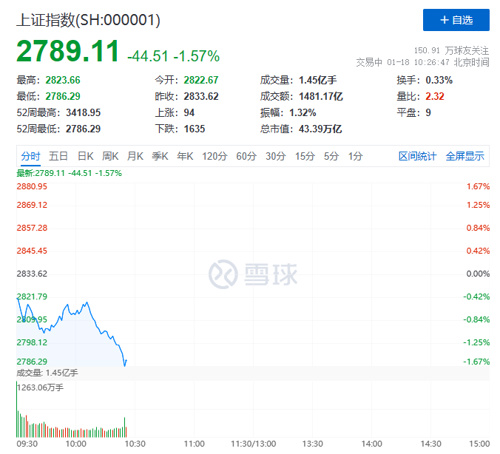
Task: Click the 1263.06万手 volume label
Action: tap(40, 387)
